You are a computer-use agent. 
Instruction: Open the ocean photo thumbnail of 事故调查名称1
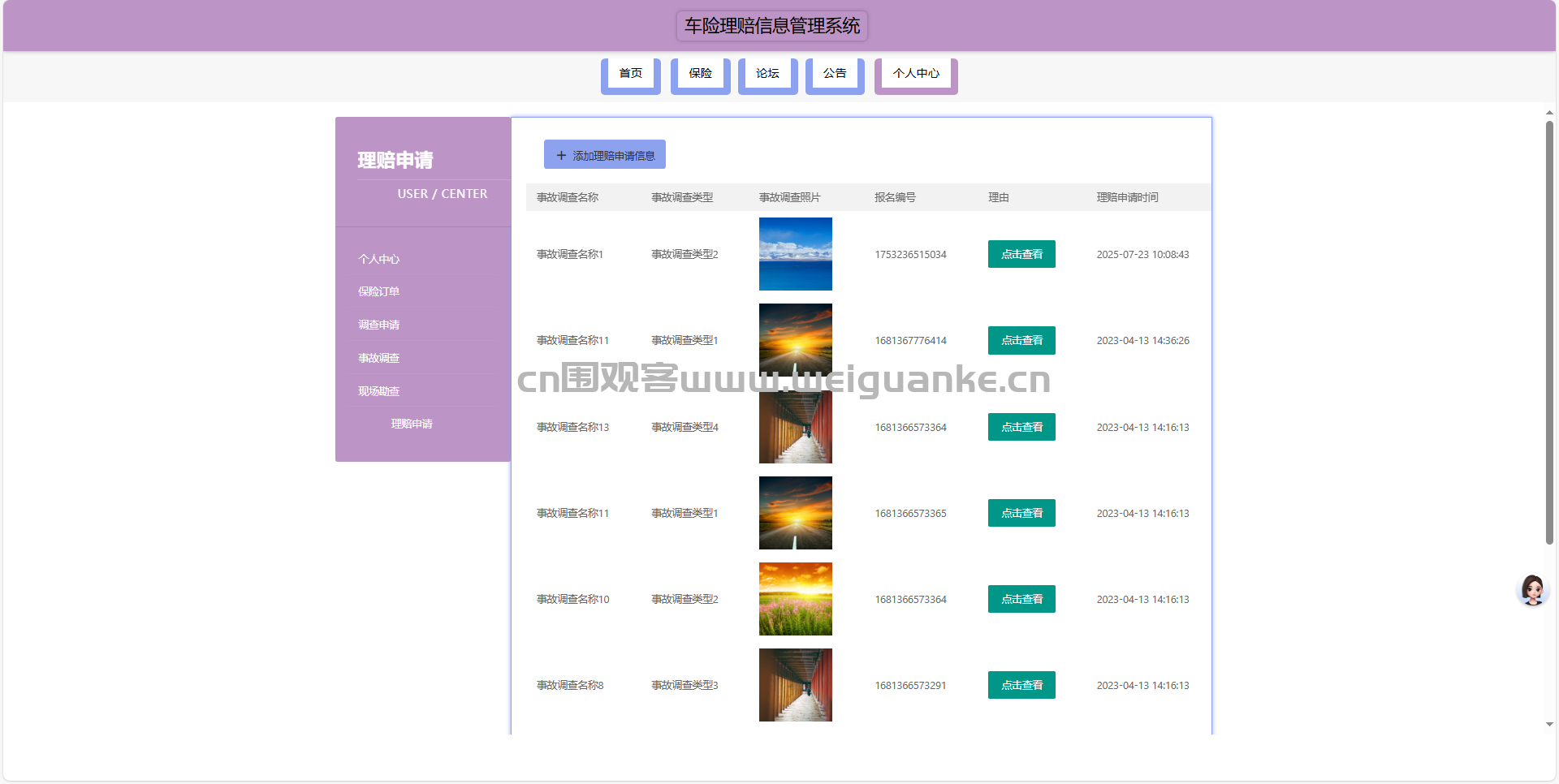tap(796, 254)
